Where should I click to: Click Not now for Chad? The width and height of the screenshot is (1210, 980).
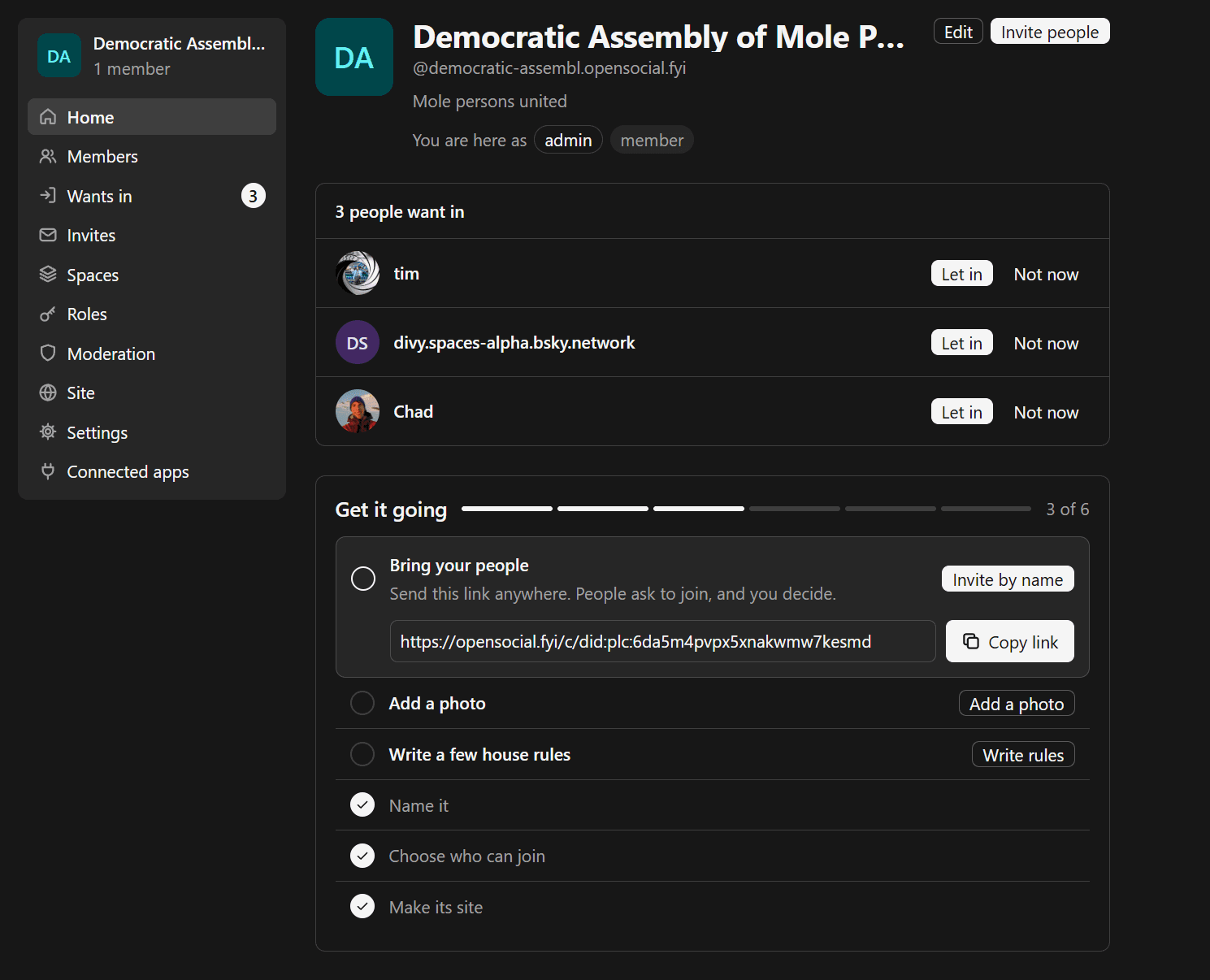(x=1047, y=412)
